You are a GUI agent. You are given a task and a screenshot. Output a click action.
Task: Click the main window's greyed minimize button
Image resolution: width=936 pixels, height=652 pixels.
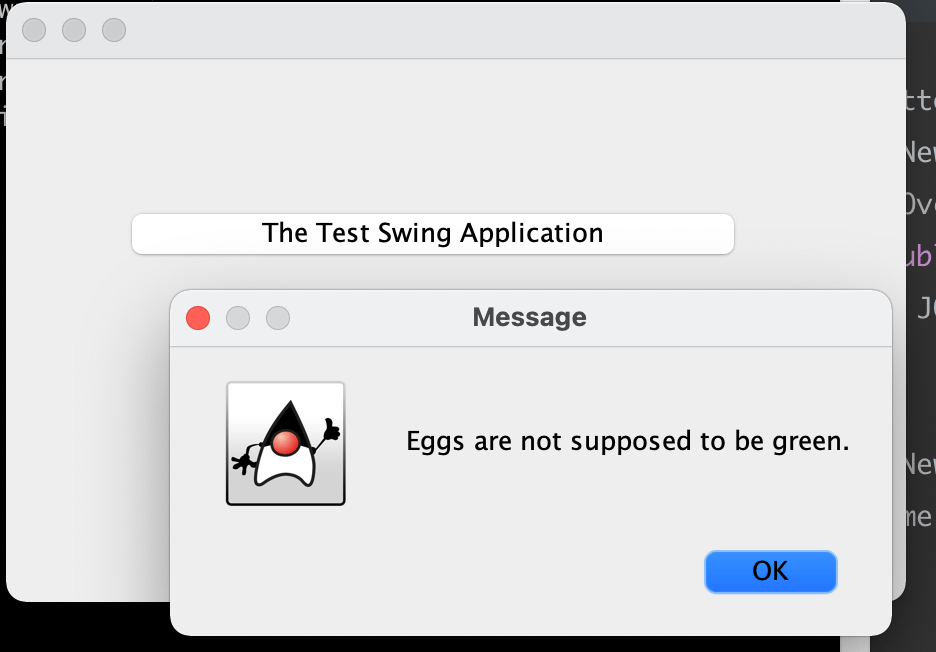(74, 30)
